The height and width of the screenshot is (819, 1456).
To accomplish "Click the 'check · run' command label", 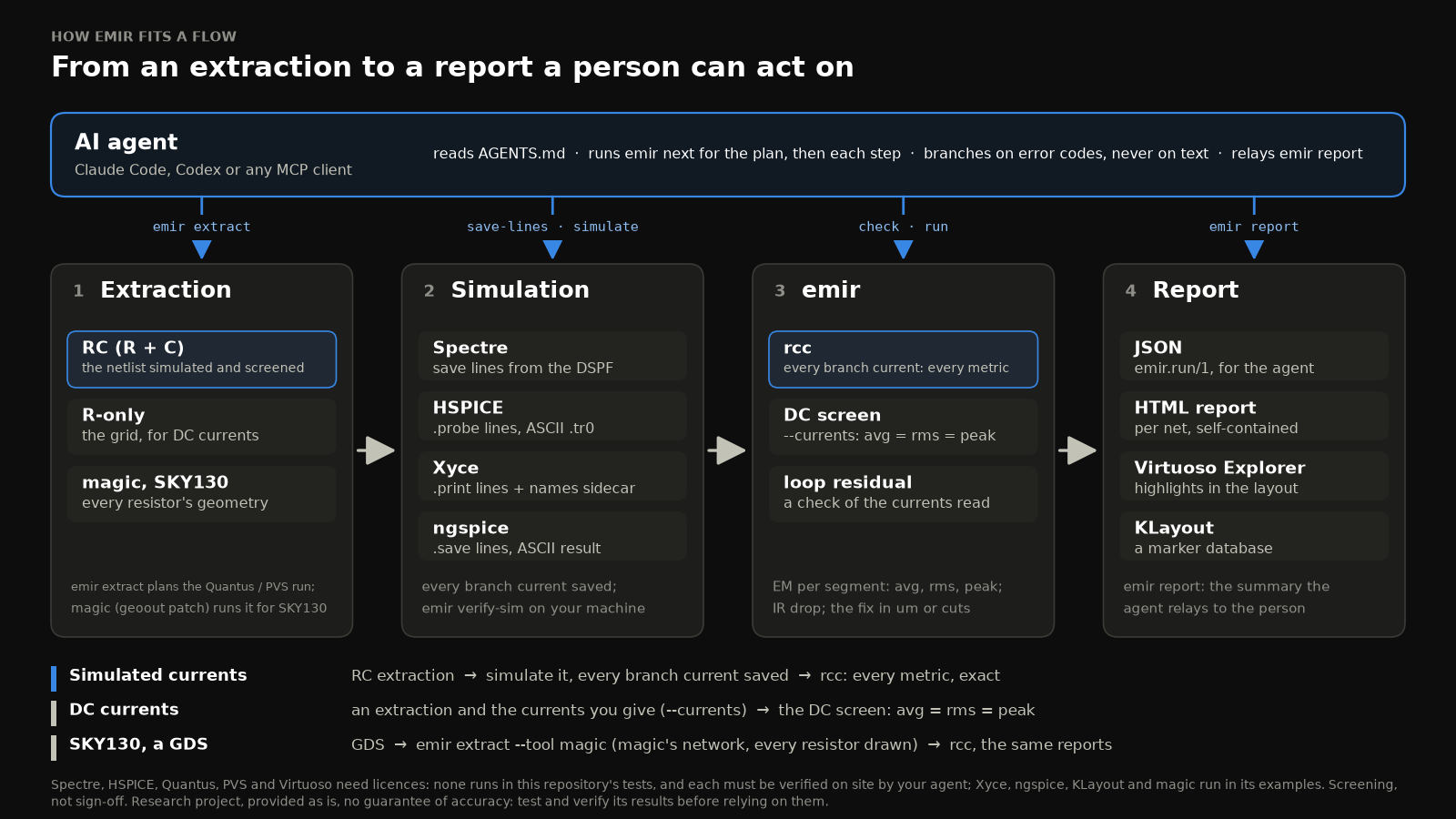I will (x=903, y=227).
